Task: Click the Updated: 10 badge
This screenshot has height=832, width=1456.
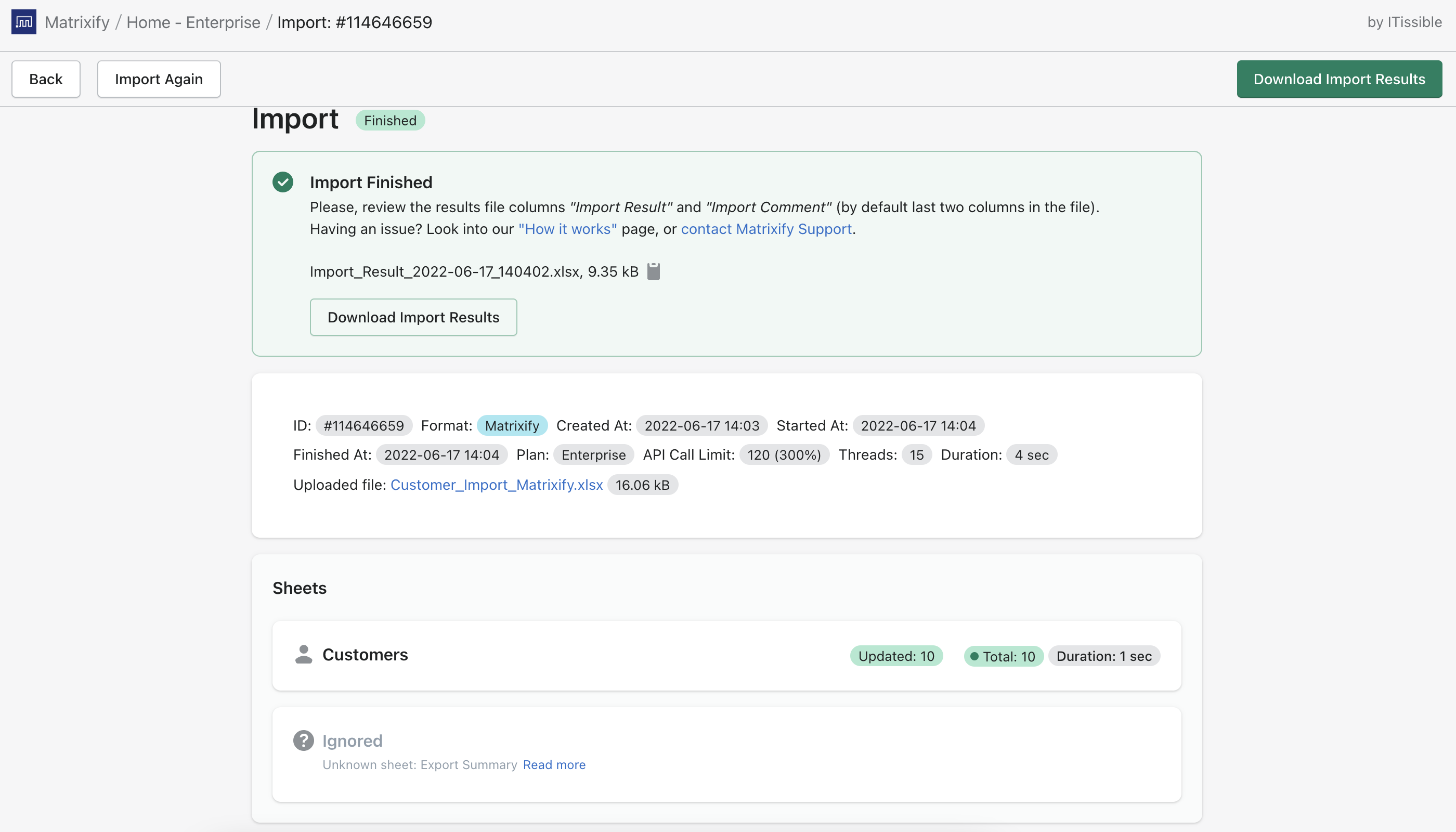Action: [895, 656]
